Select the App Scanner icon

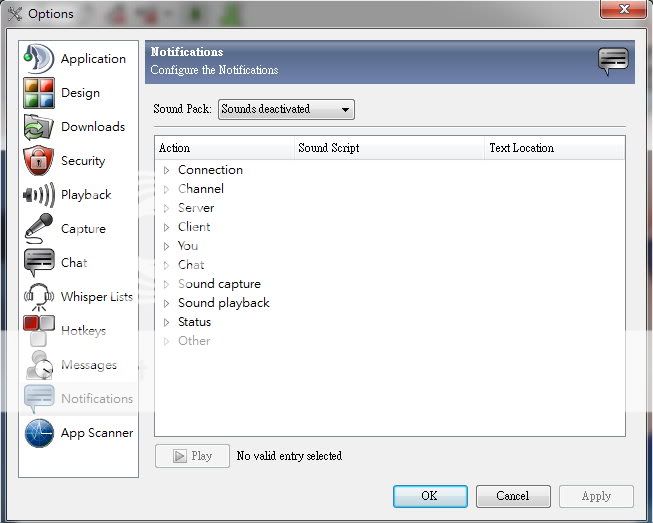tap(39, 433)
